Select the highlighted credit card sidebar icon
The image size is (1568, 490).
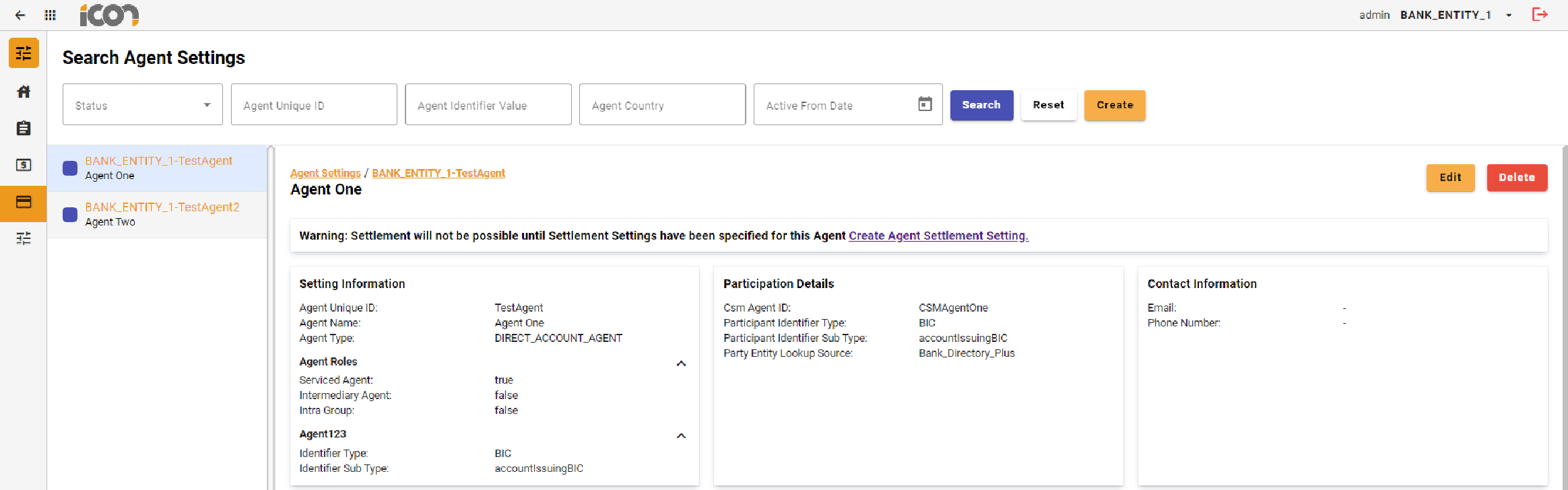click(x=24, y=202)
